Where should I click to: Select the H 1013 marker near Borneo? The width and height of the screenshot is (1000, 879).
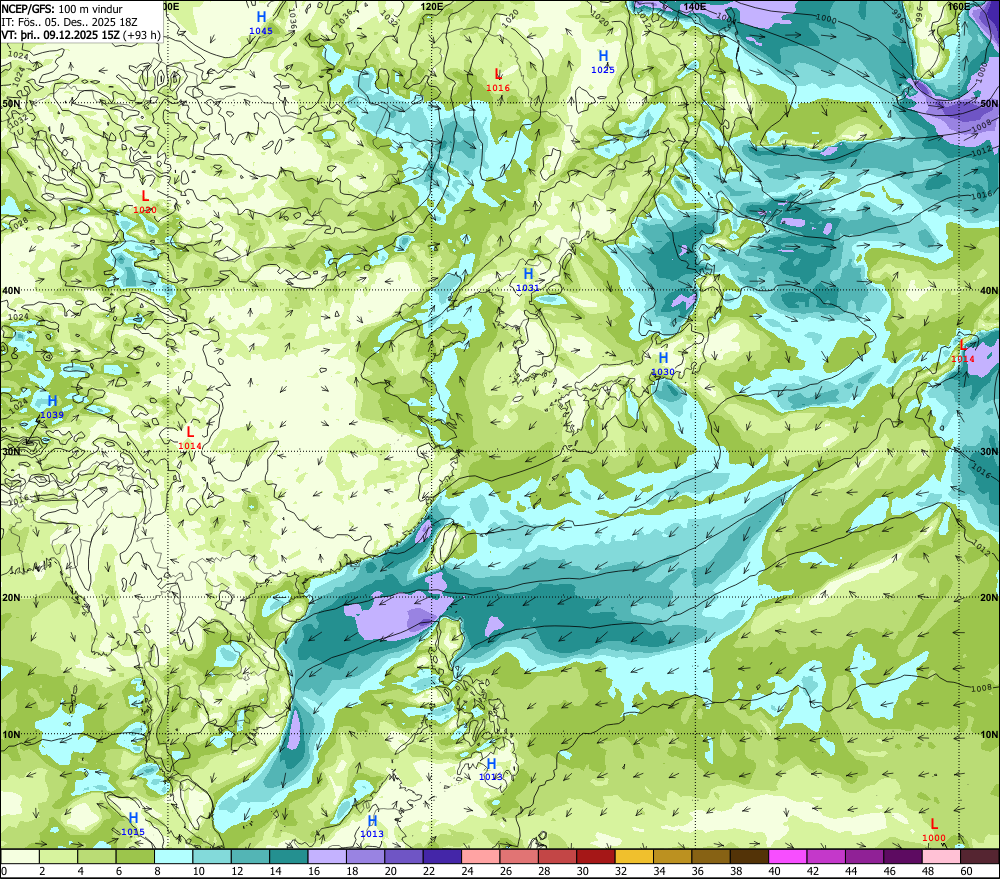[x=372, y=826]
